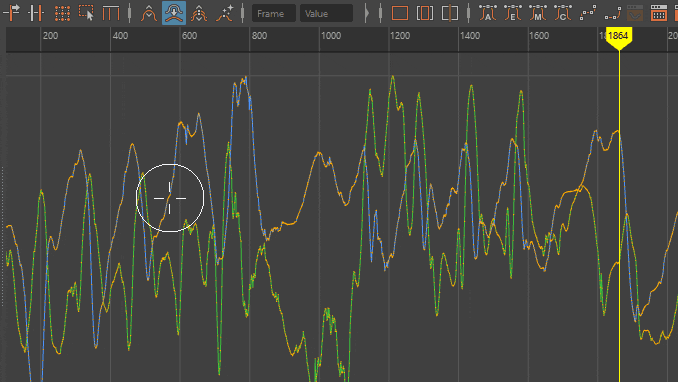Apply the M tangent type
The image size is (678, 382).
tap(538, 13)
